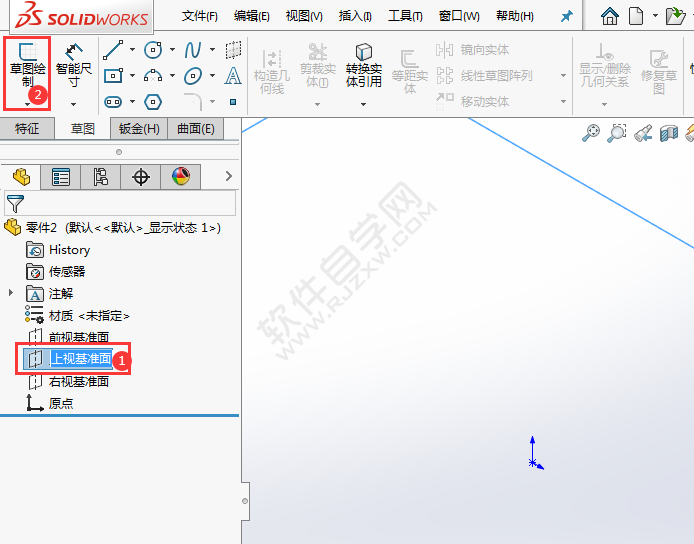Screen dimensions: 694x544
Task: Show more manager tabs with chevron arrow
Action: pos(229,176)
